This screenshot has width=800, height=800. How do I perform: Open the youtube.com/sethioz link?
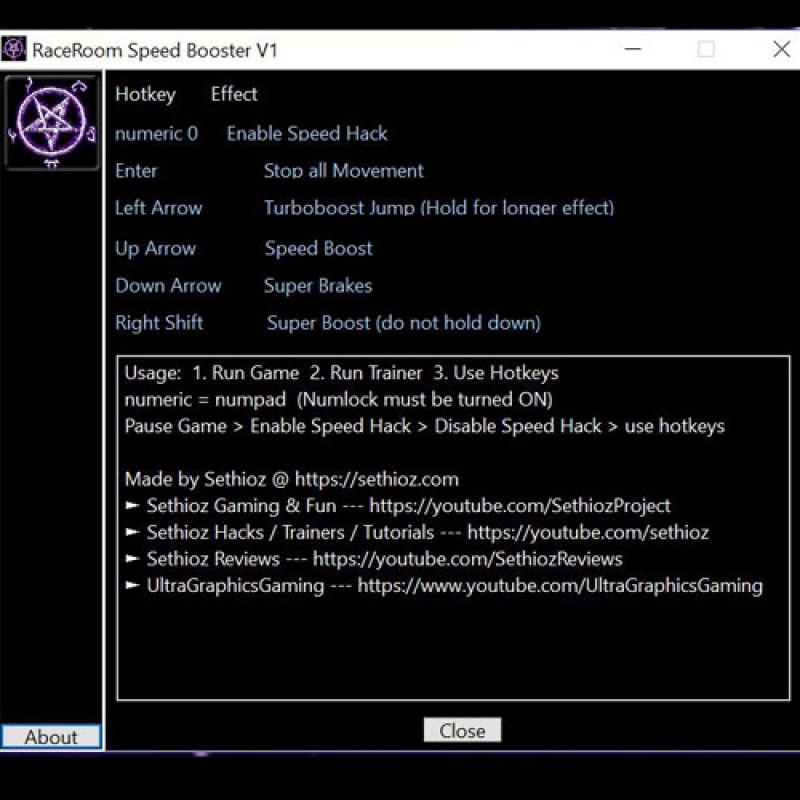(x=588, y=532)
